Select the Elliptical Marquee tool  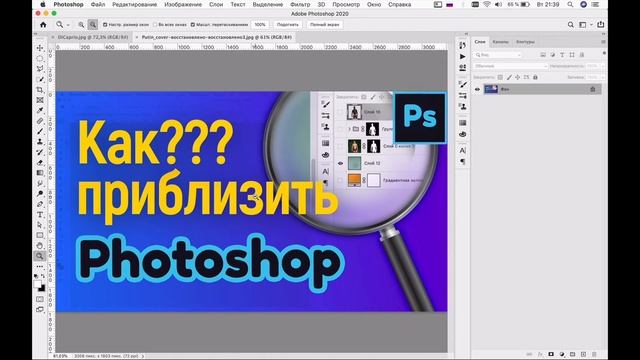(x=40, y=58)
